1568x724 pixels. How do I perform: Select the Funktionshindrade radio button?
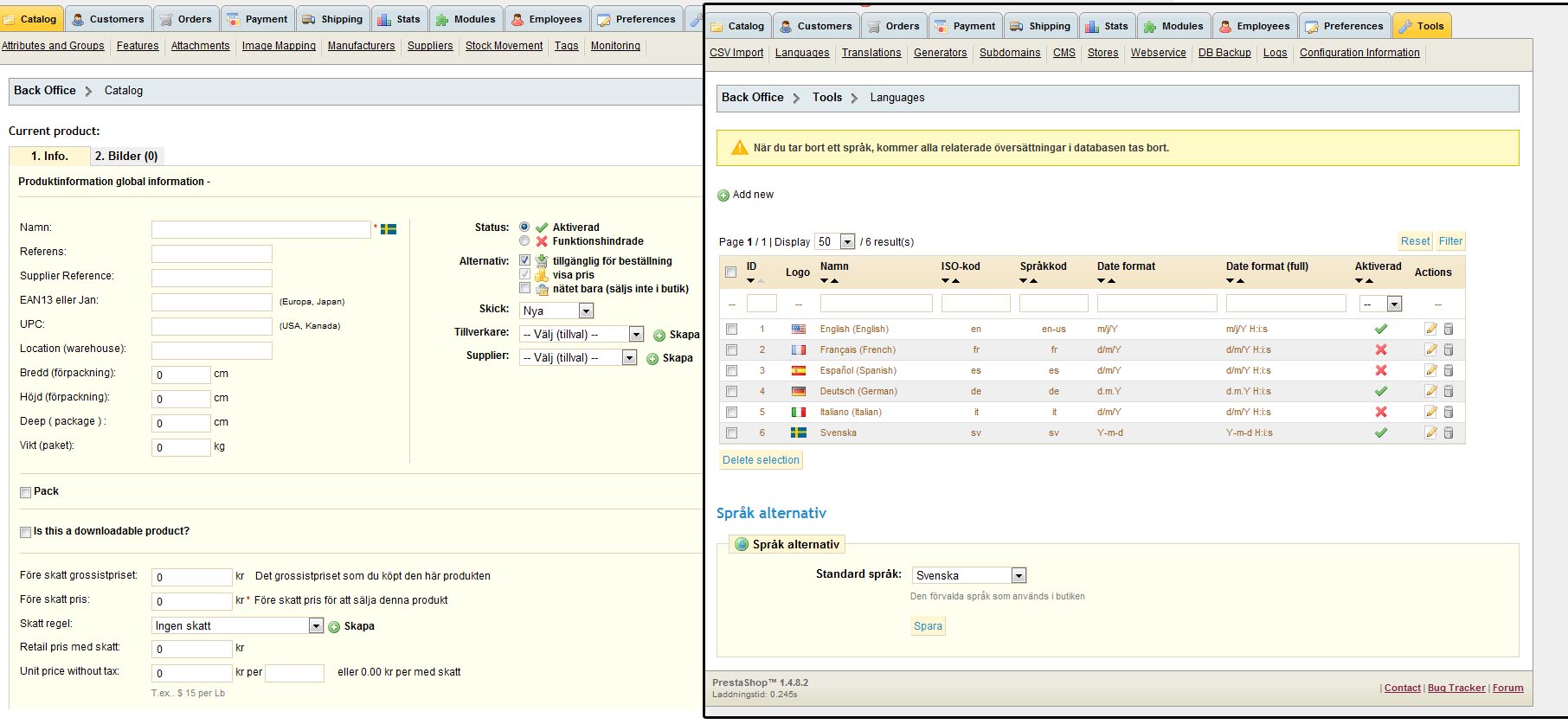(524, 241)
